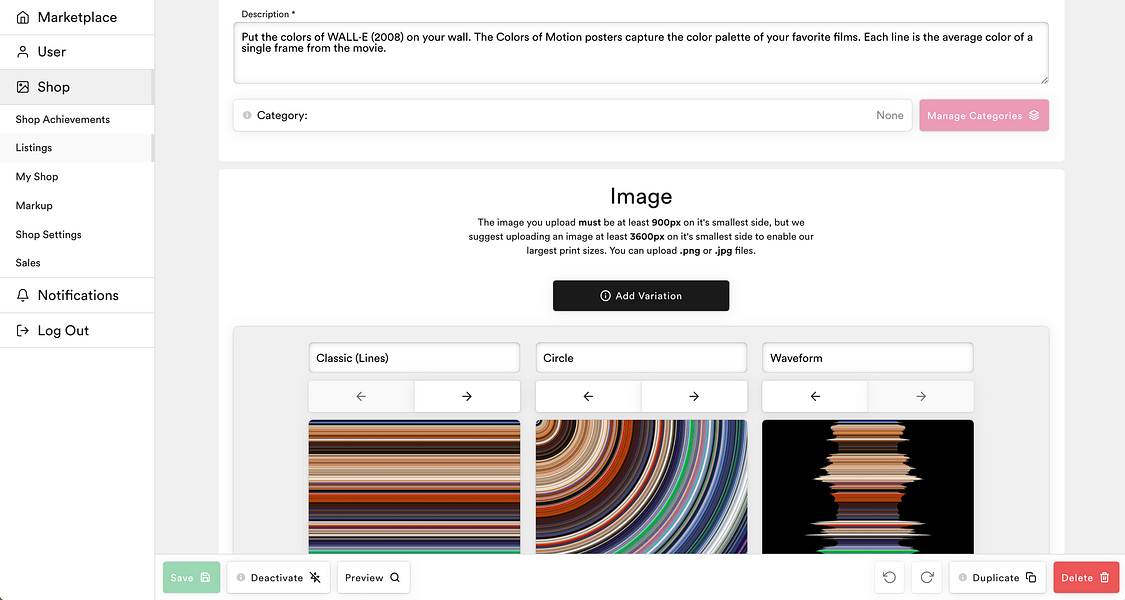Click the Save button
1125x600 pixels.
191,578
